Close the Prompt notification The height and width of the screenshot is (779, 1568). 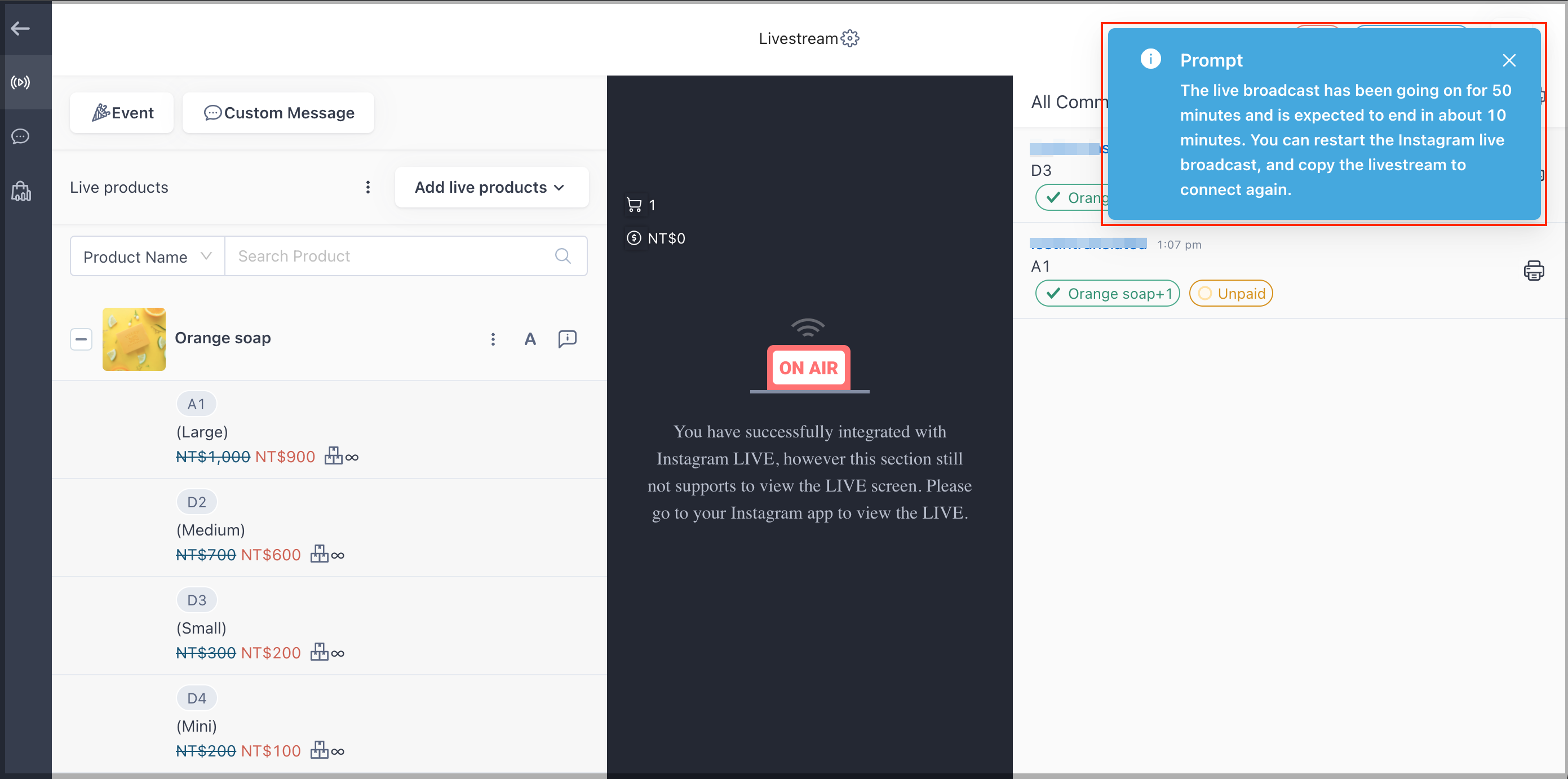point(1509,60)
